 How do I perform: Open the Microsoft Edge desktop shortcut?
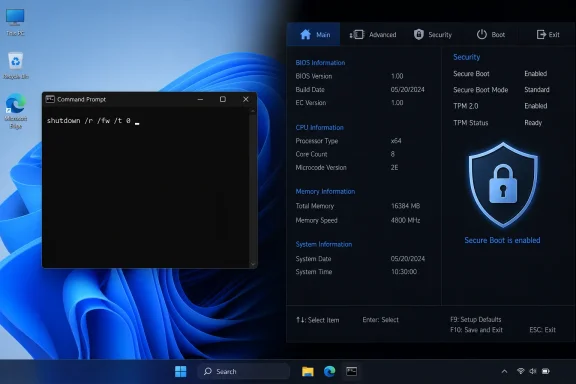point(16,111)
